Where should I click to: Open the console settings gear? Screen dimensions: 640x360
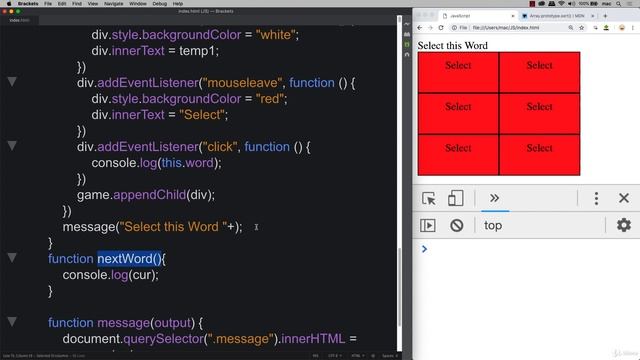coord(624,225)
